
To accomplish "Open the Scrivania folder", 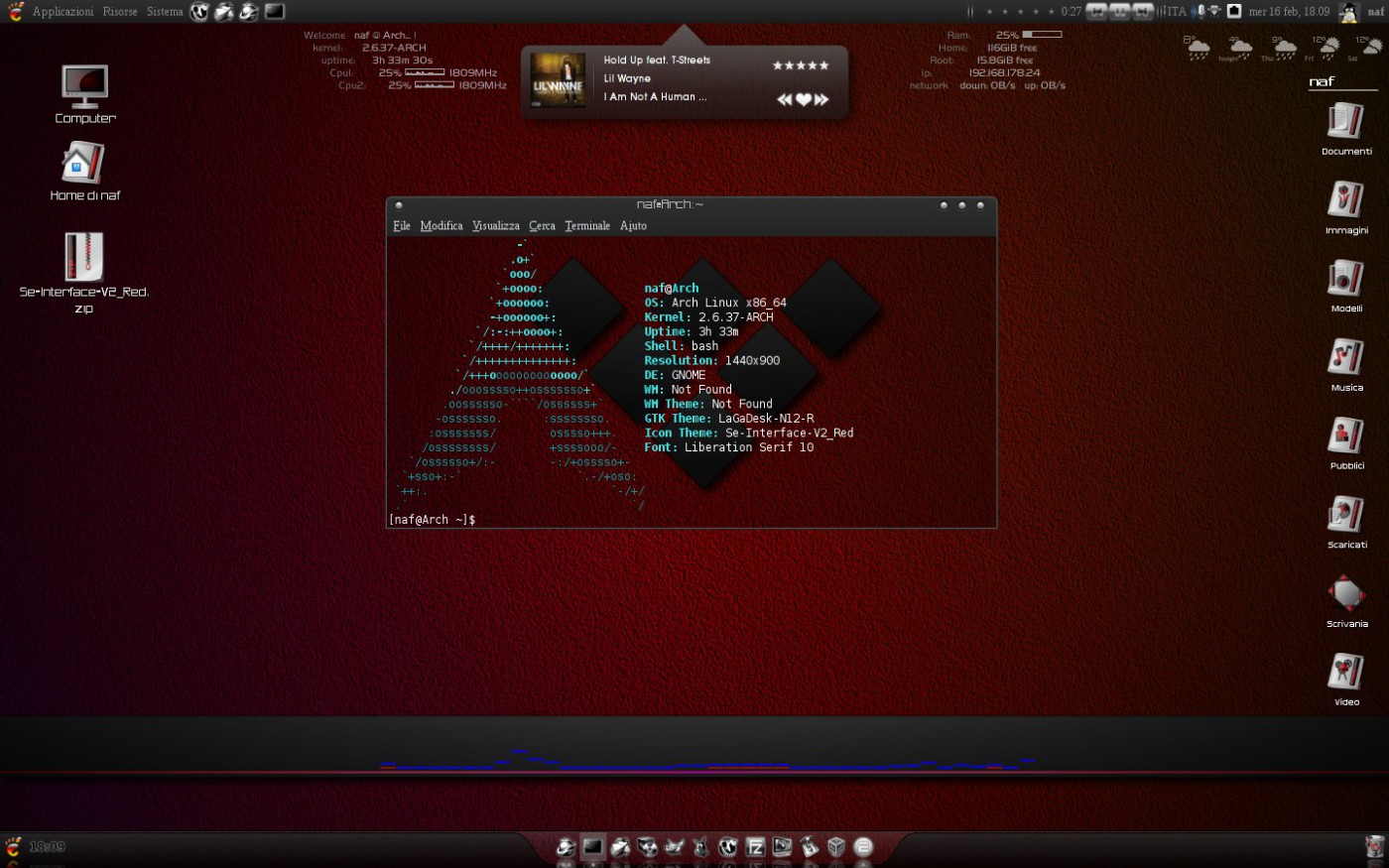I will pos(1346,601).
